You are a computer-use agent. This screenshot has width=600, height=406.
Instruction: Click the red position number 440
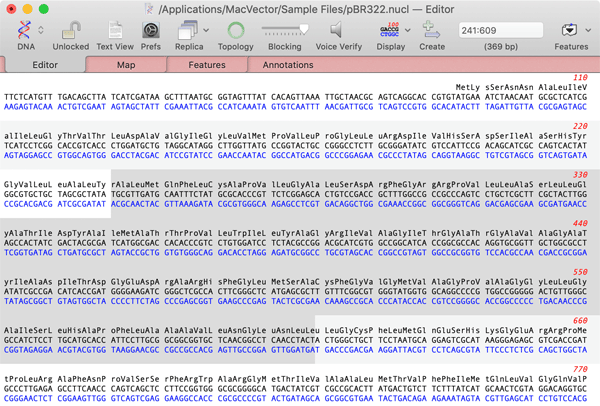pyautogui.click(x=580, y=223)
